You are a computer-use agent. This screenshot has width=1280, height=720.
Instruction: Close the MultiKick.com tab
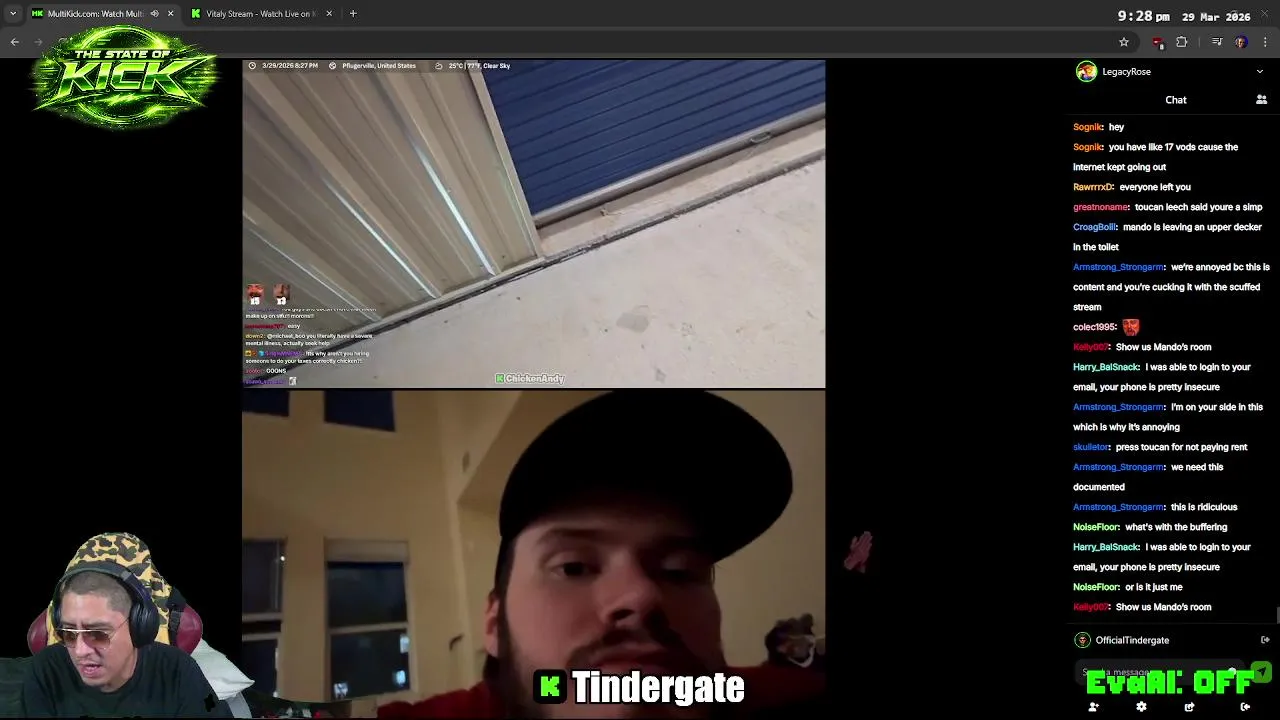coord(170,14)
